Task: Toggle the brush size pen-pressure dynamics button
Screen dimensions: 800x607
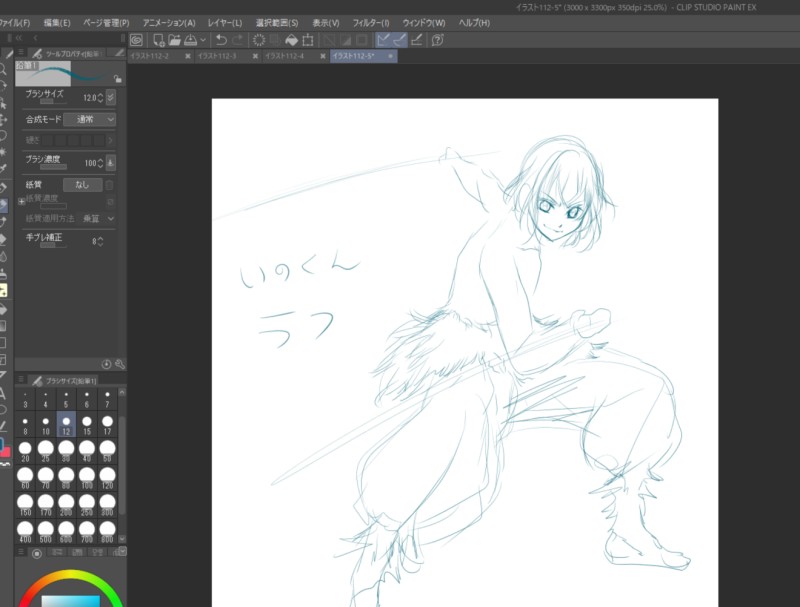Action: pos(111,97)
